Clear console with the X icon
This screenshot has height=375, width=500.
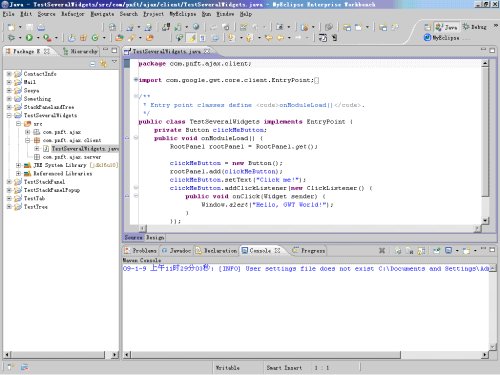pos(382,250)
